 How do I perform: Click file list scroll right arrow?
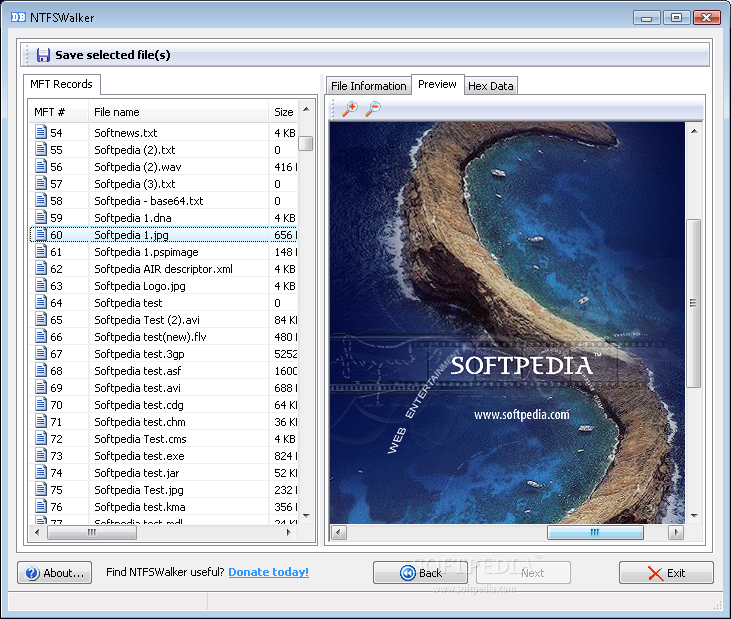click(289, 532)
